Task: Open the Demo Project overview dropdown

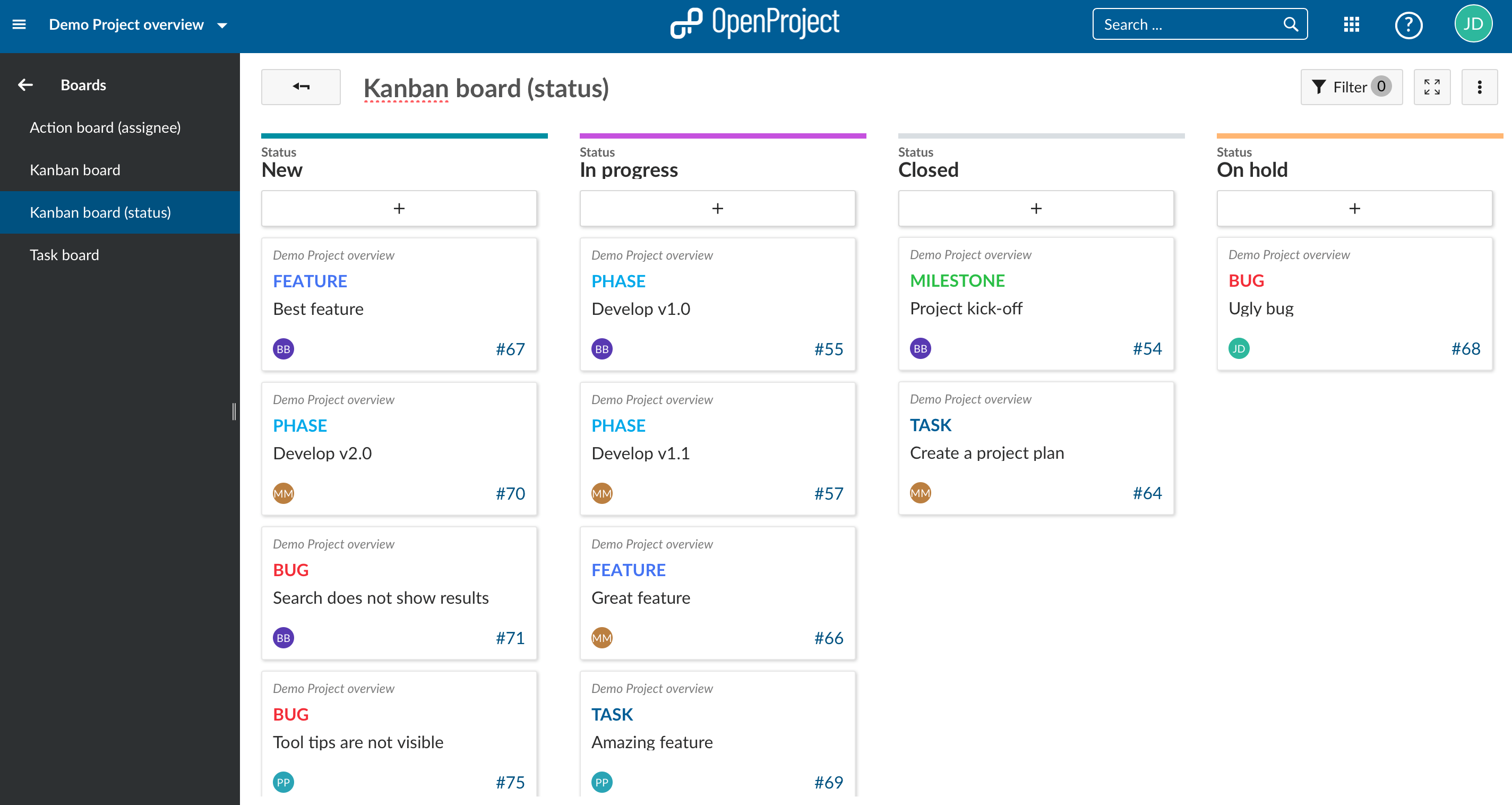Action: 223,25
